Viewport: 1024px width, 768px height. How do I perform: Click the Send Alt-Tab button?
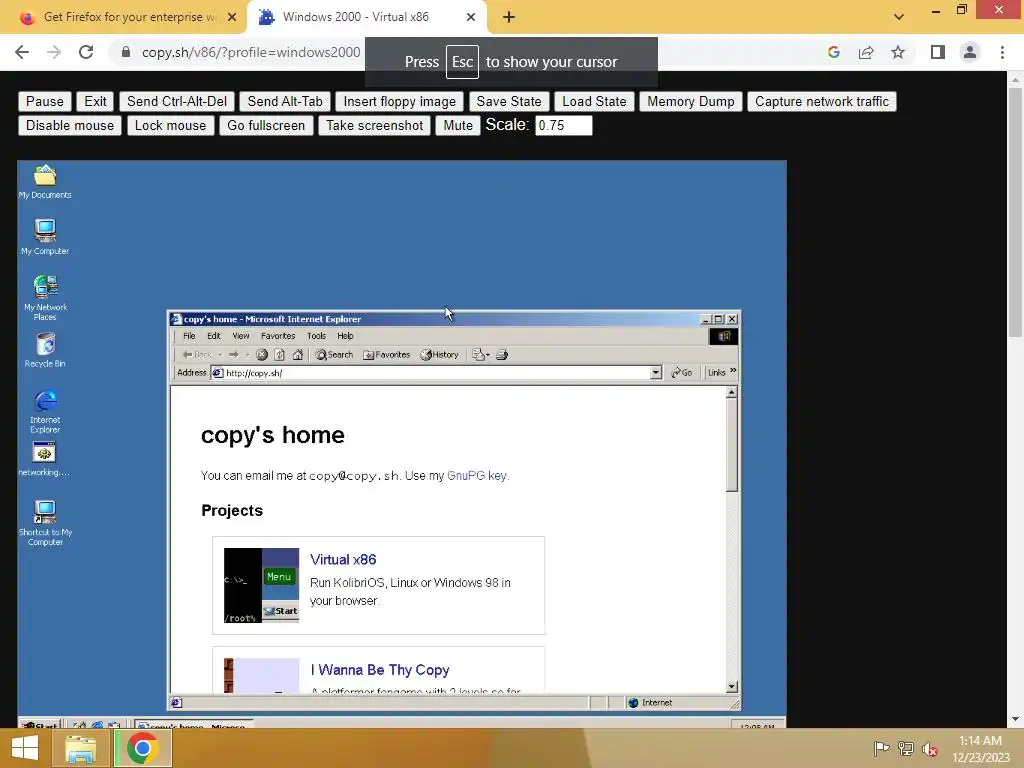(285, 101)
